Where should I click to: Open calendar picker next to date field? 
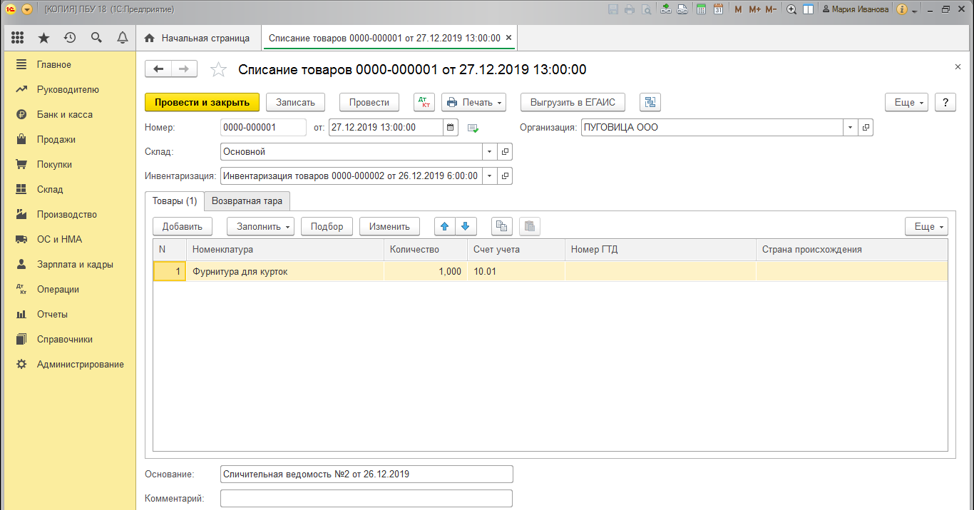point(451,128)
